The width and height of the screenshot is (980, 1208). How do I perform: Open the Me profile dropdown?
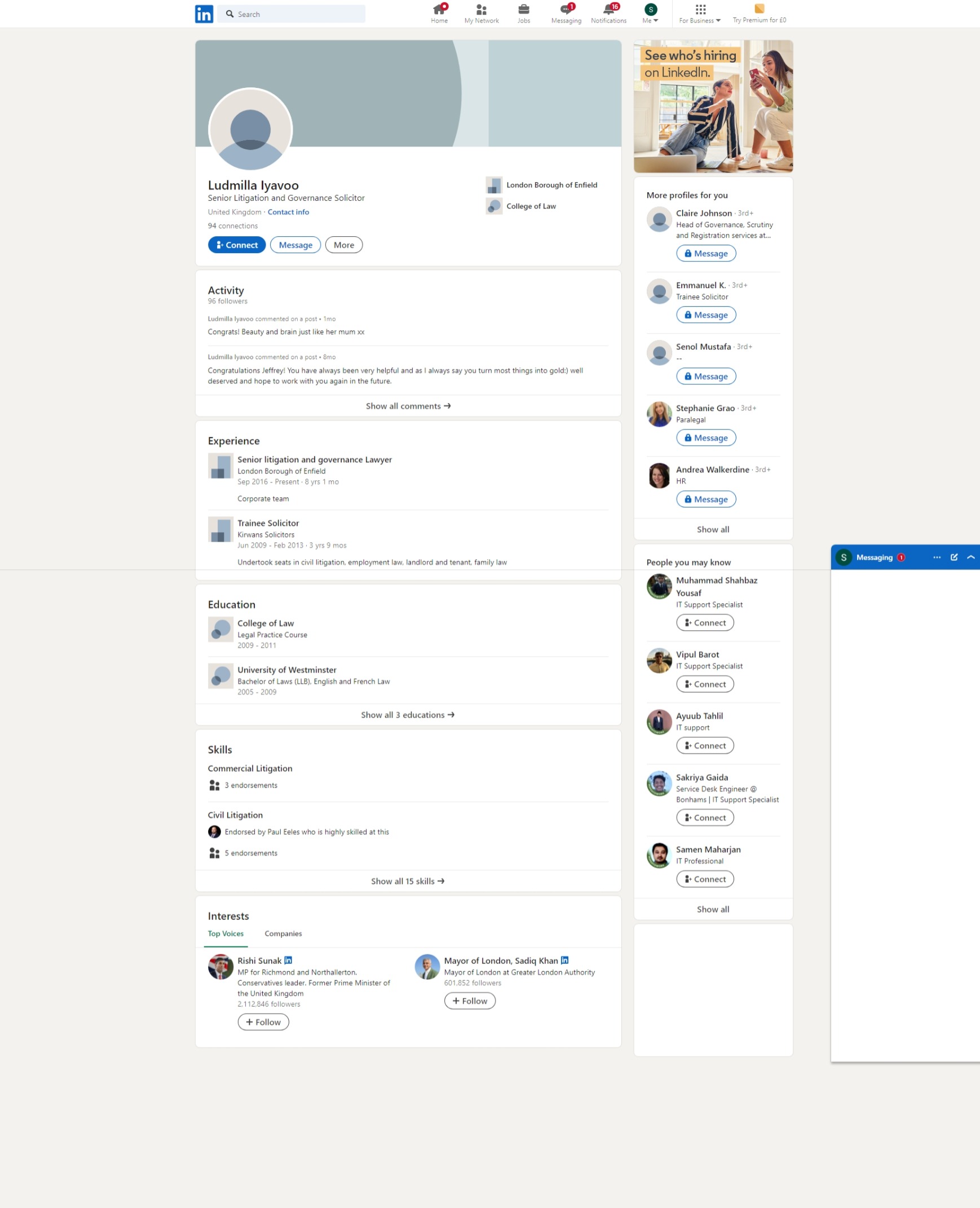(x=650, y=14)
